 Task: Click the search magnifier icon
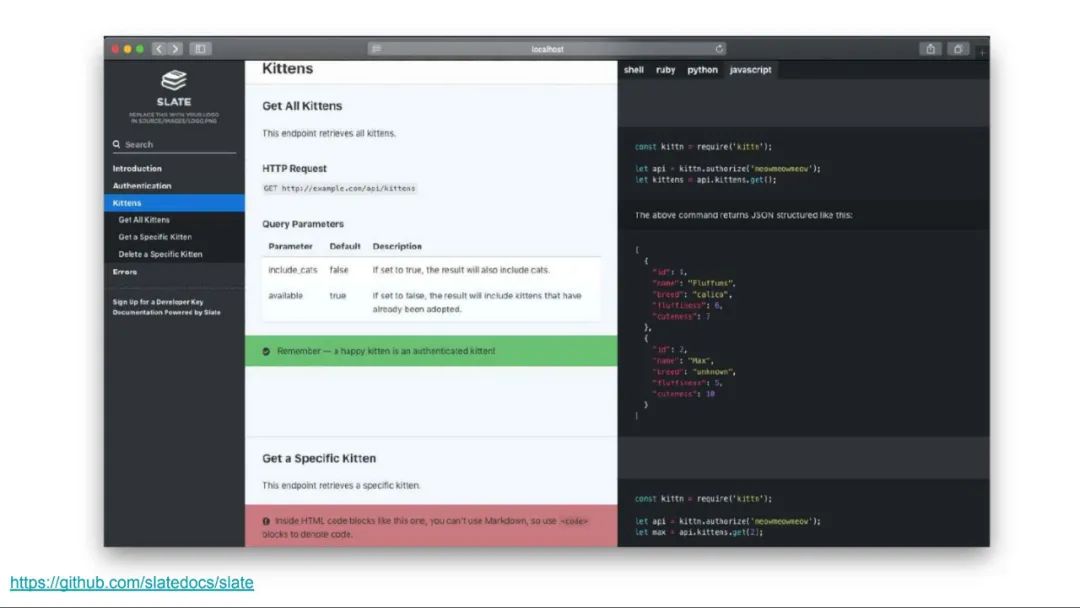(116, 145)
